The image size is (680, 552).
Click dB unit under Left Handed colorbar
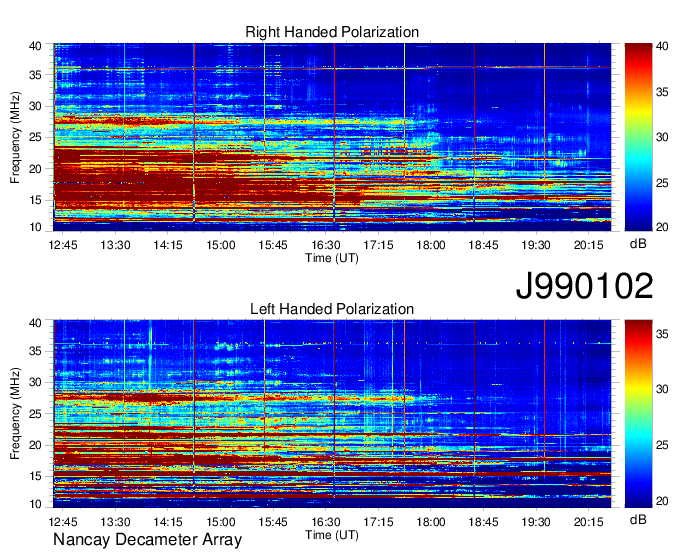point(638,519)
